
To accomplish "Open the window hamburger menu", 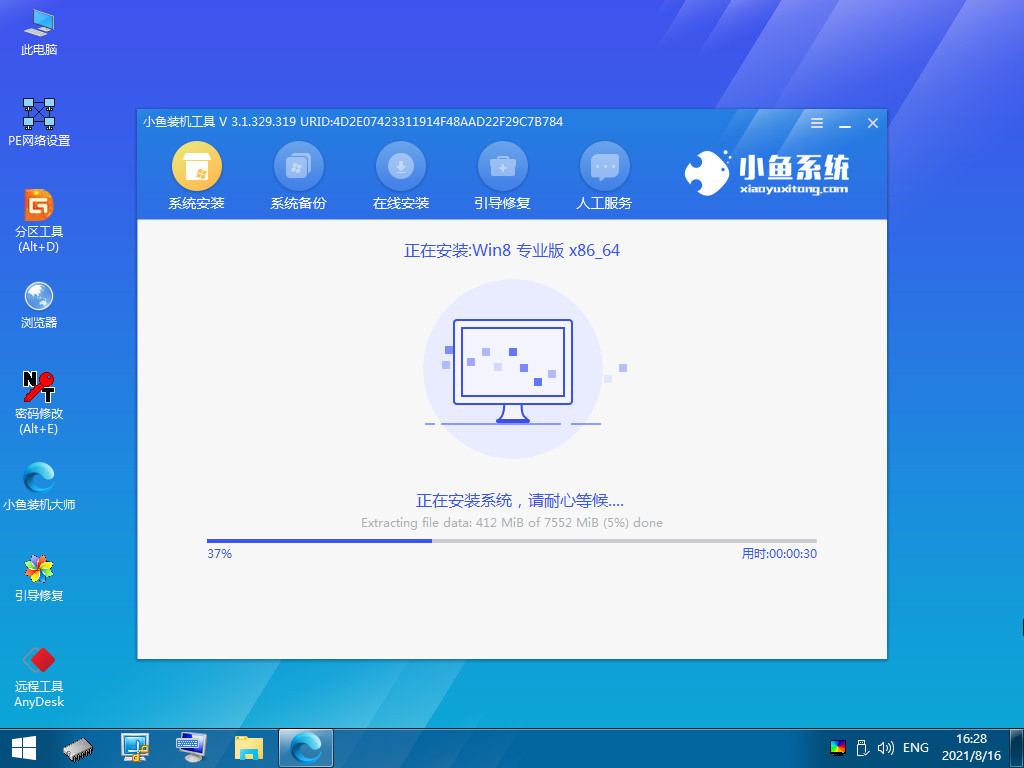I will click(x=816, y=122).
